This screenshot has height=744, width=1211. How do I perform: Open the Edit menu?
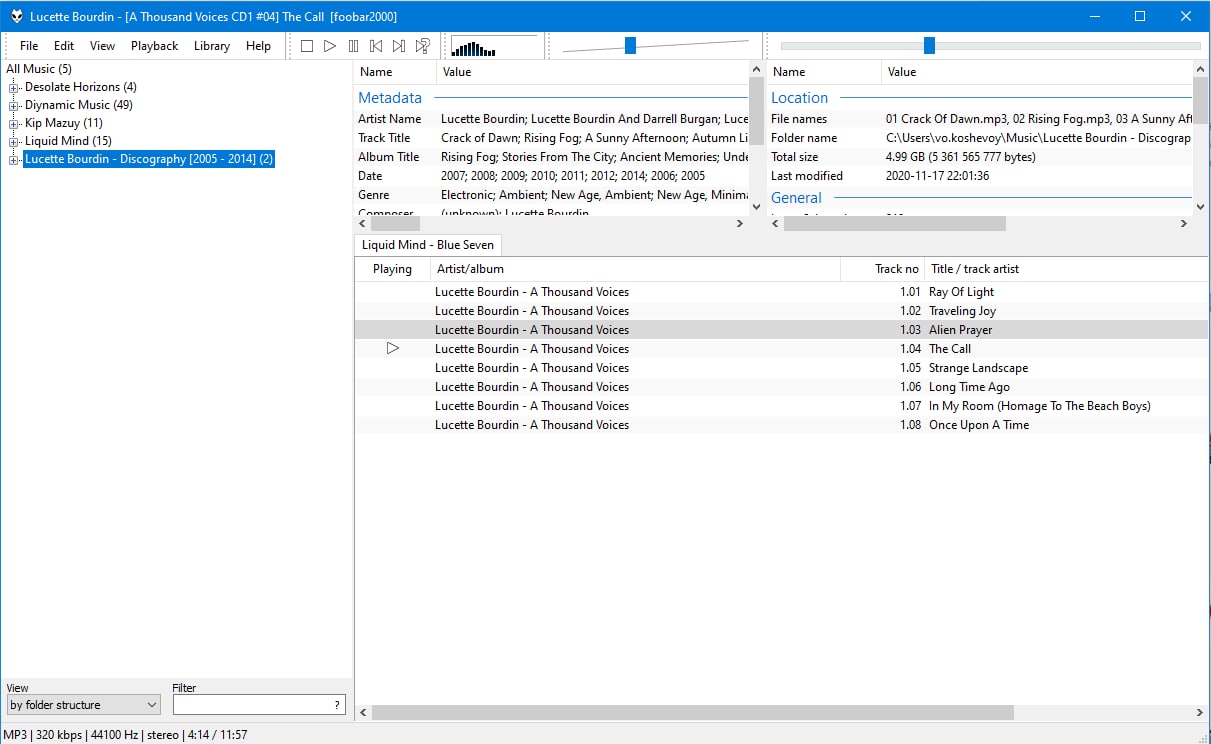[64, 46]
